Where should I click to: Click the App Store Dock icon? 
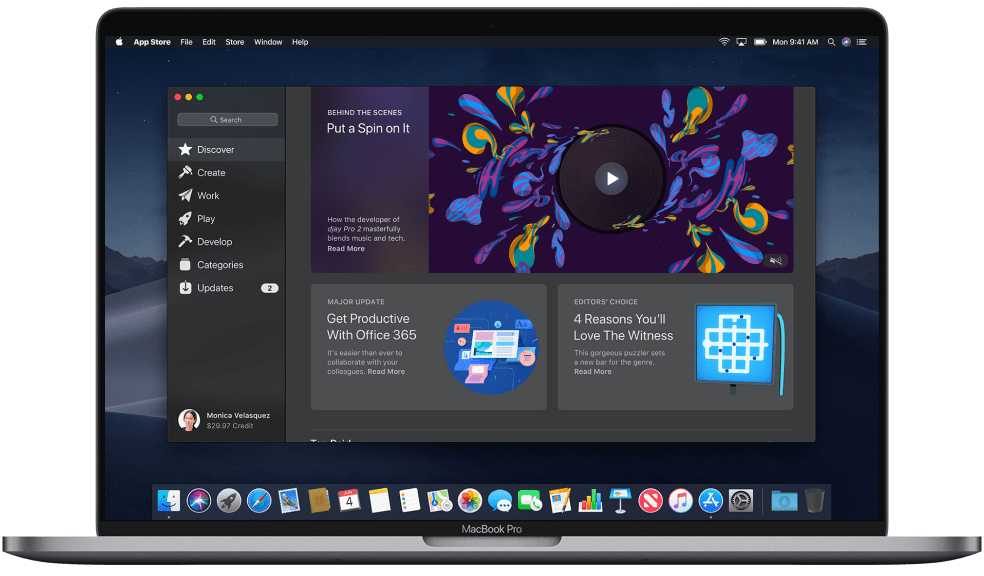pos(710,501)
